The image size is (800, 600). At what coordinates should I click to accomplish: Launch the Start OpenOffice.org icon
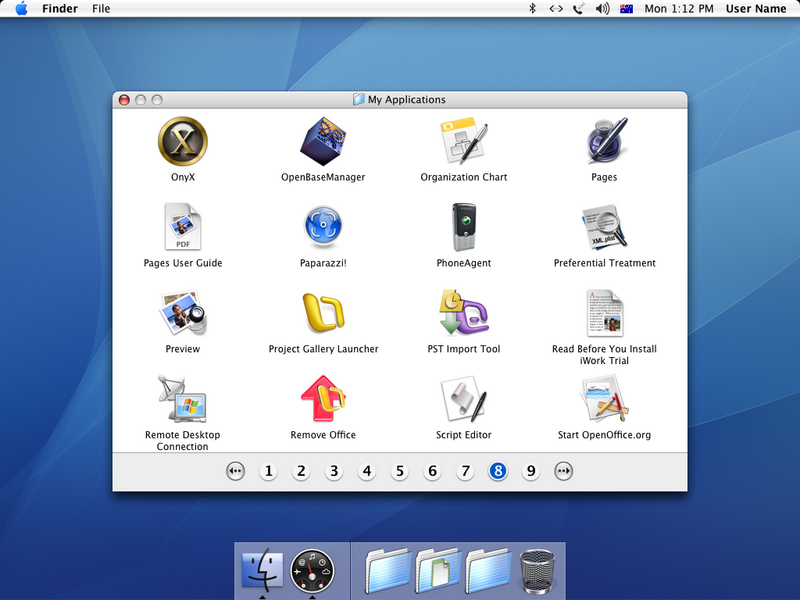tap(605, 398)
